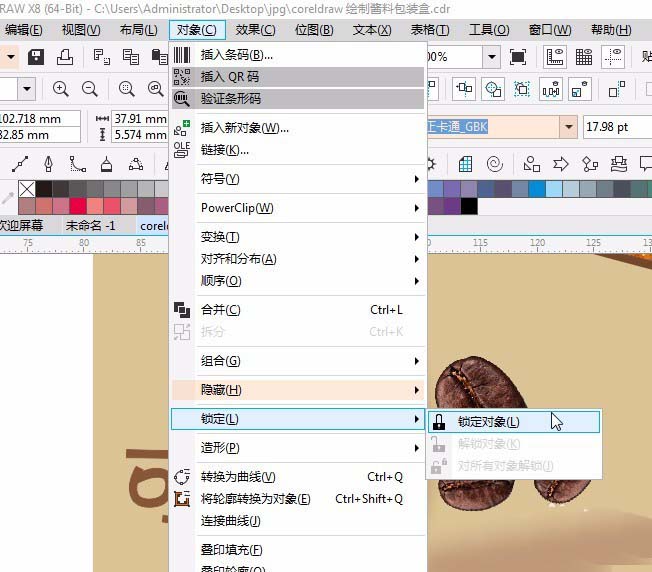Click the font size field 17.98 pt
The image size is (652, 572).
617,127
